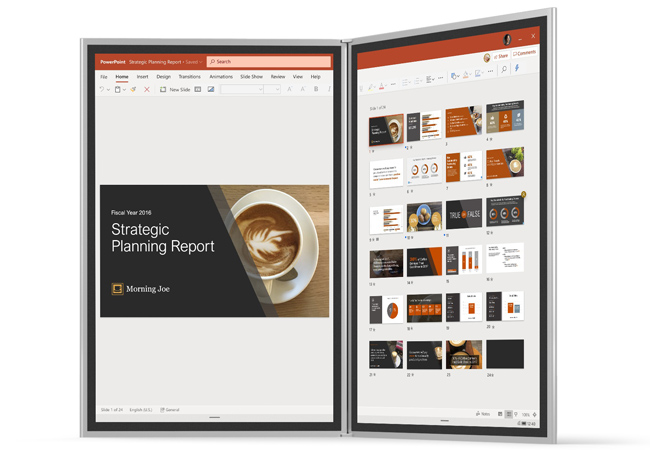Go to the Slide Show tab
The width and height of the screenshot is (650, 450).
(x=252, y=77)
